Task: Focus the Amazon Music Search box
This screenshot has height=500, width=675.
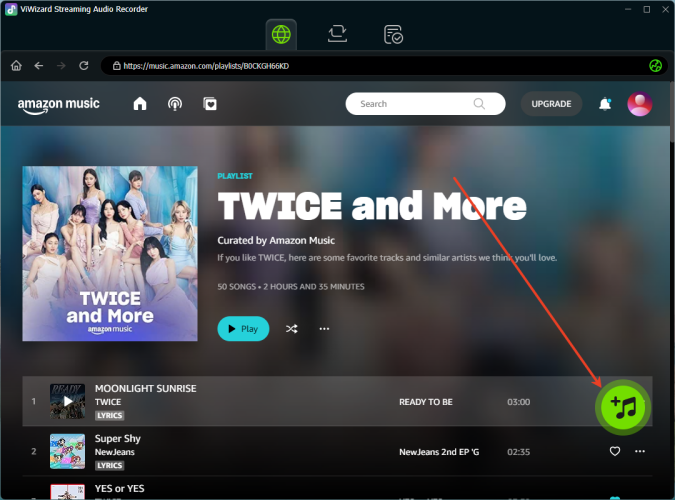Action: (425, 104)
